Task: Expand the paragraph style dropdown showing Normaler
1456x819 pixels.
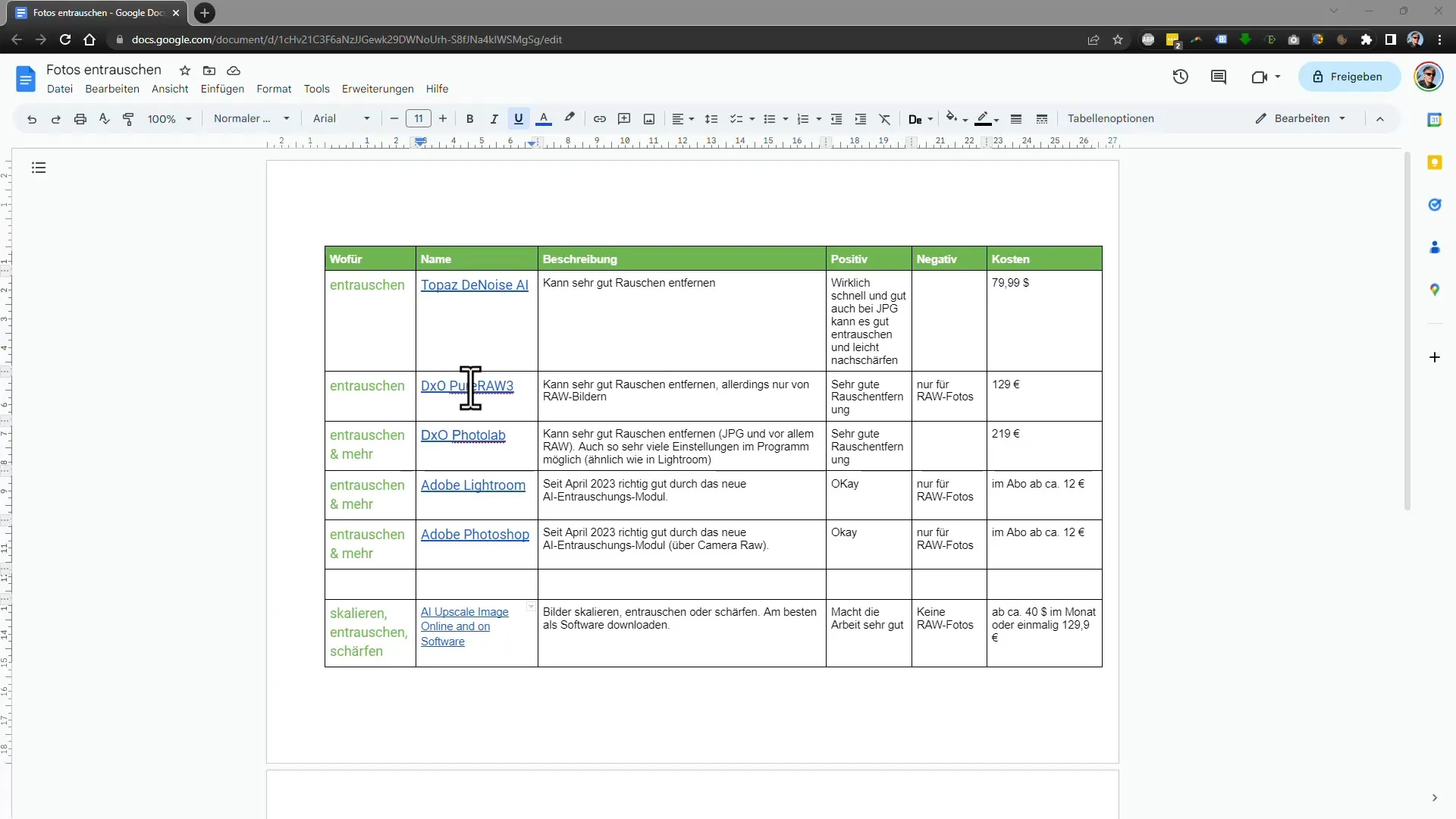Action: click(249, 118)
